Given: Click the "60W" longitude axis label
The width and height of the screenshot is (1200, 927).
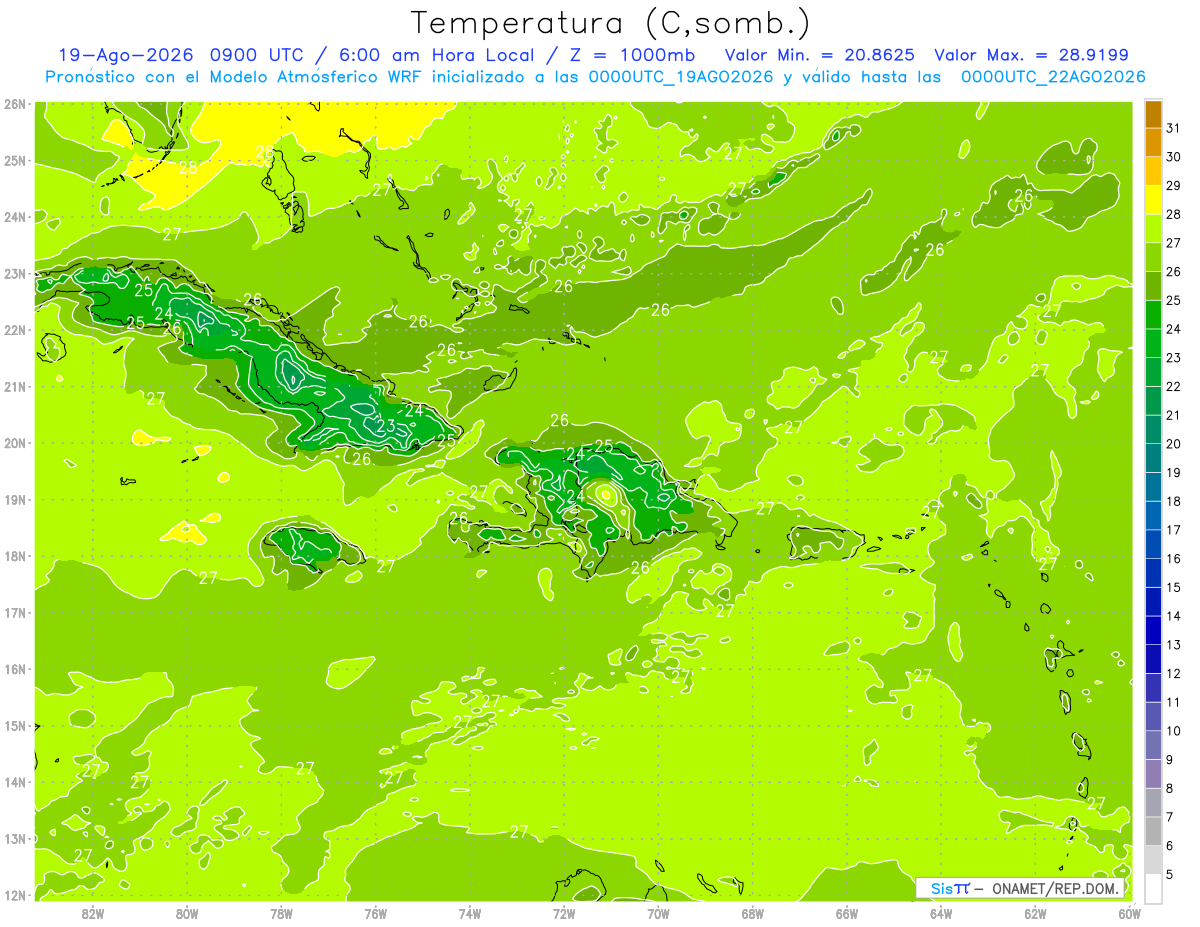Looking at the screenshot, I should tap(1129, 913).
